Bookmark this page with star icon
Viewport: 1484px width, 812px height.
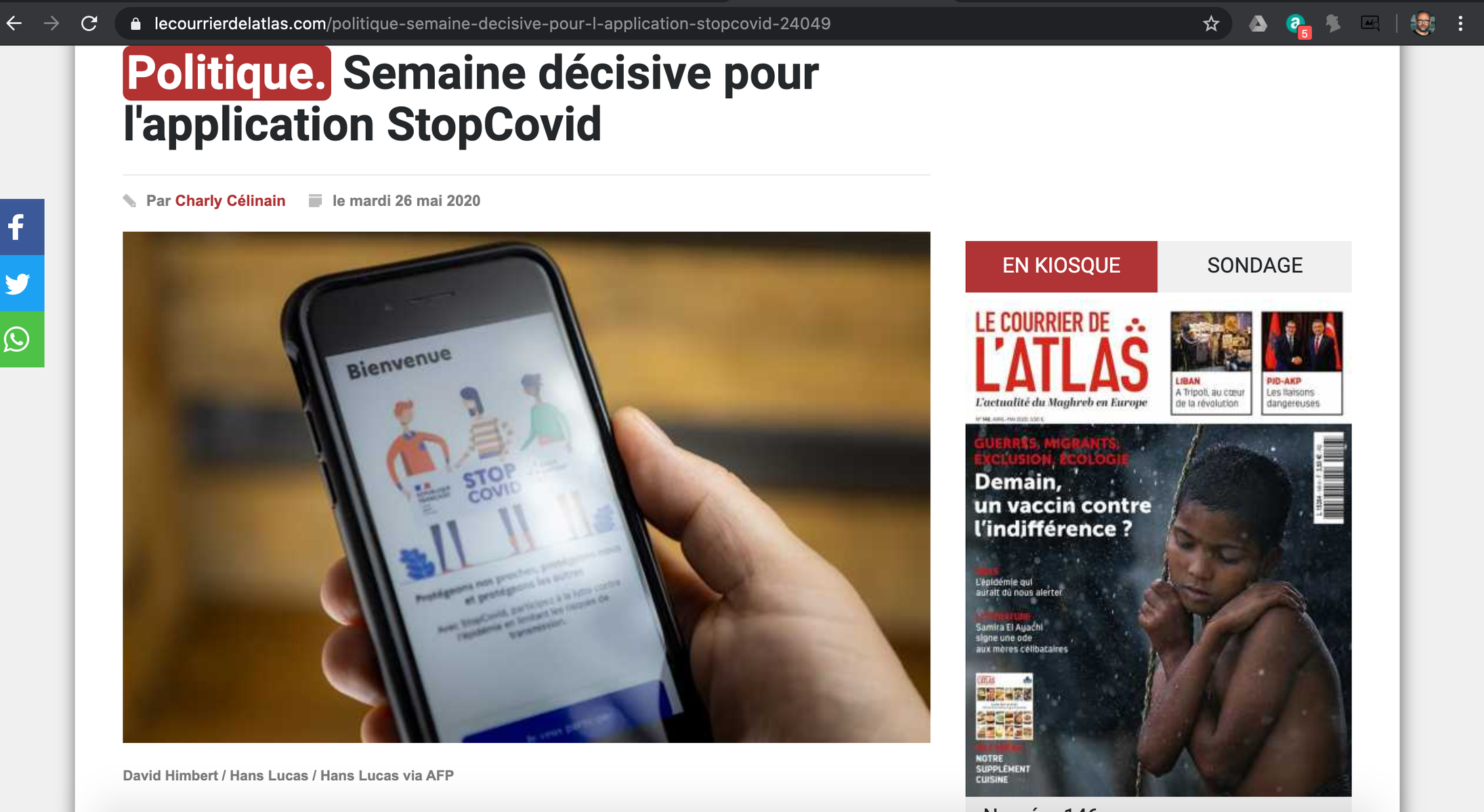point(1211,24)
